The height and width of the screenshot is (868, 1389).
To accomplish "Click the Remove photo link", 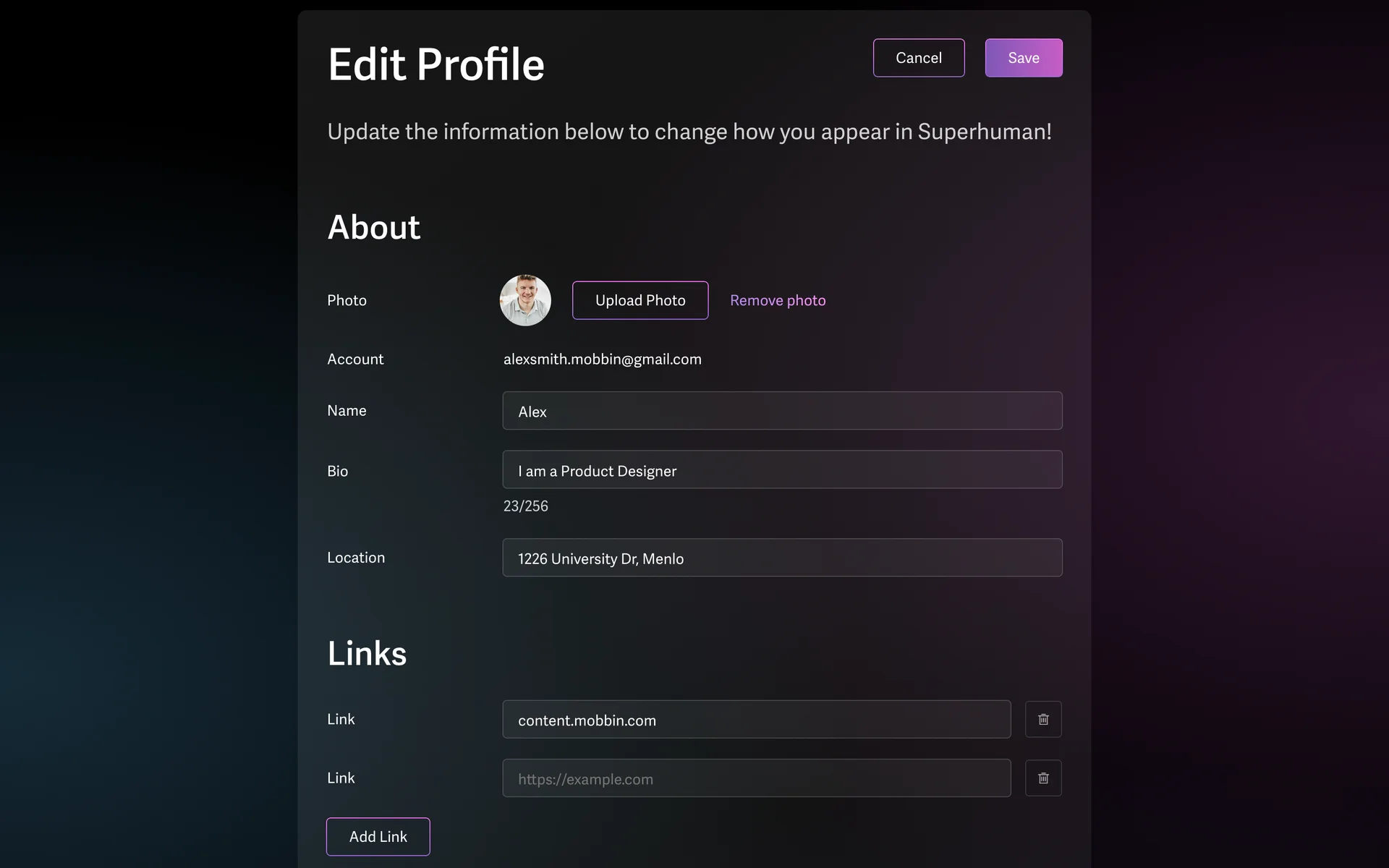I will pos(777,300).
